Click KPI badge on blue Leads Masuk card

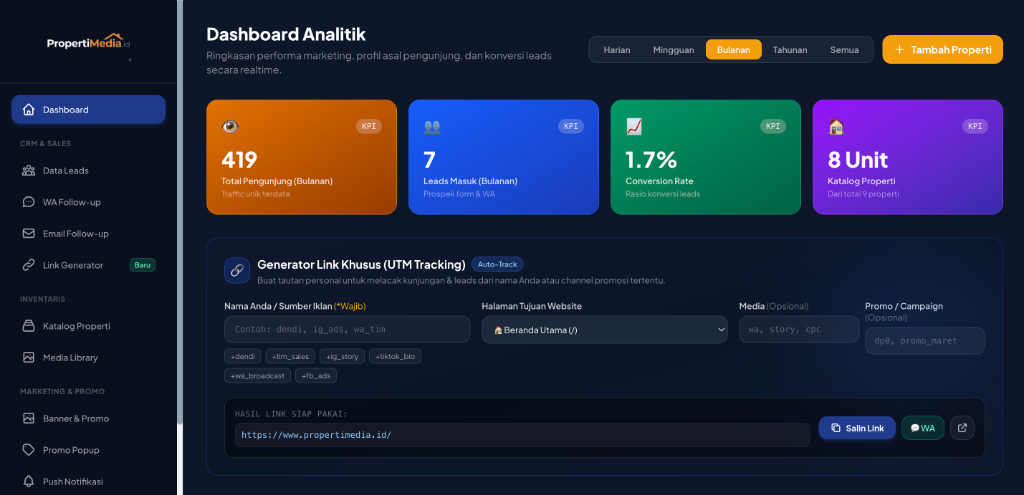click(571, 126)
